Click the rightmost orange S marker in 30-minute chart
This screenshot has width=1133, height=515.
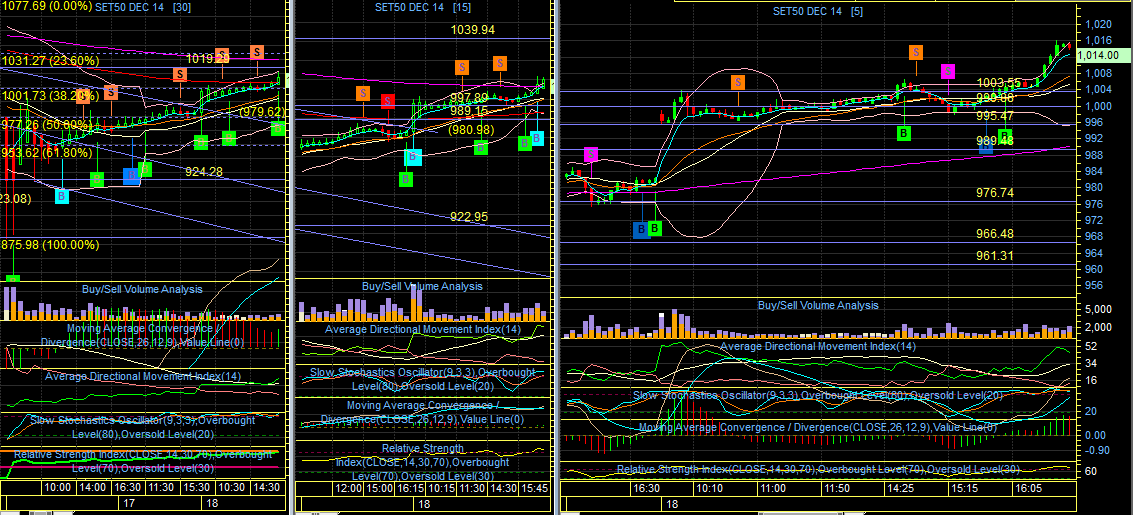click(257, 52)
